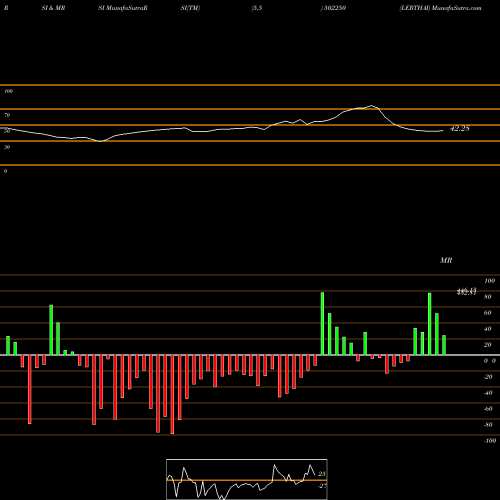Image resolution: width=500 pixels, height=500 pixels.
Task: Click the 302250 code in the header
Action: pyautogui.click(x=335, y=8)
